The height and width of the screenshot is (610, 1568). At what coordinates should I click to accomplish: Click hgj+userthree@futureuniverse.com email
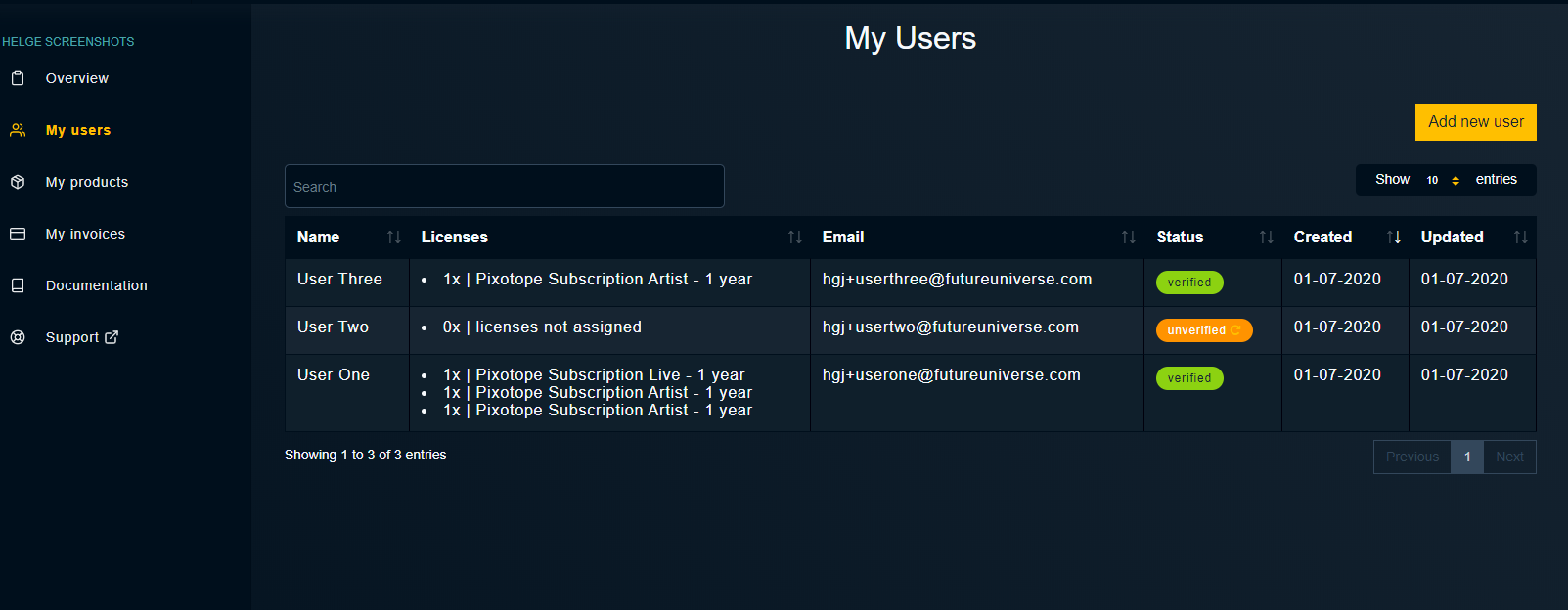(957, 280)
